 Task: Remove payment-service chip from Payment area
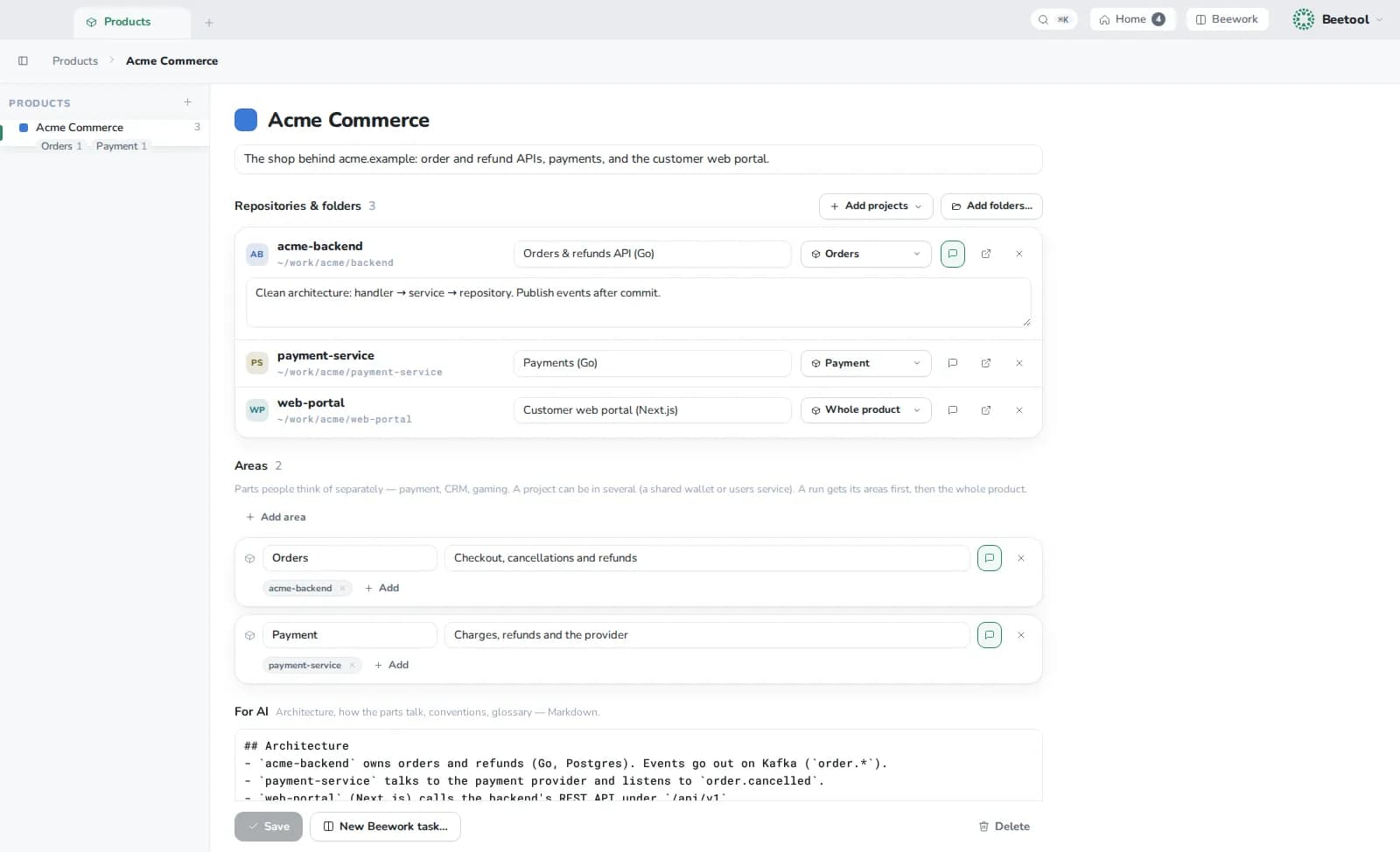pyautogui.click(x=352, y=666)
